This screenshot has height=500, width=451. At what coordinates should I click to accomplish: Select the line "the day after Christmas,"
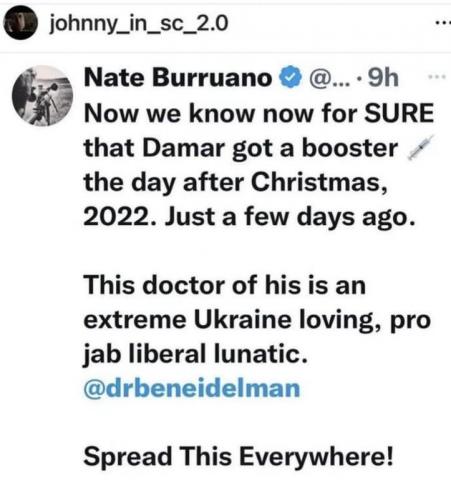[x=236, y=183]
